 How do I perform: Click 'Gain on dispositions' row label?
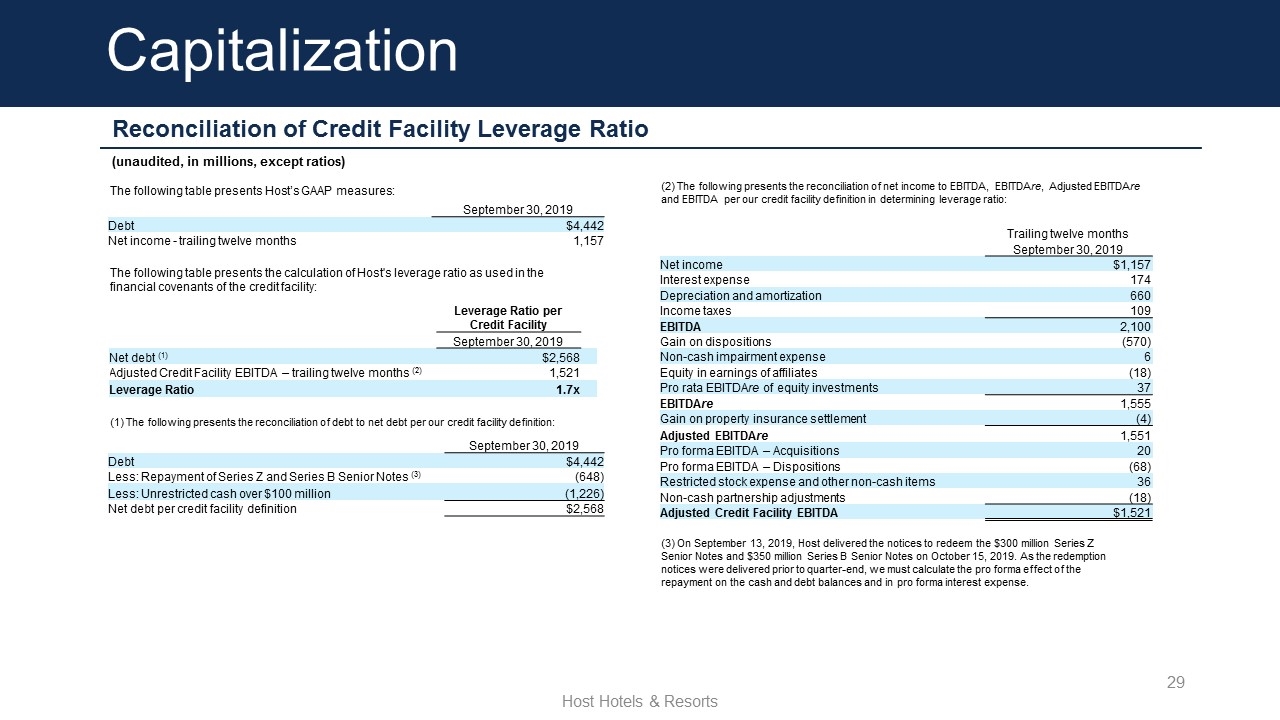[x=716, y=342]
